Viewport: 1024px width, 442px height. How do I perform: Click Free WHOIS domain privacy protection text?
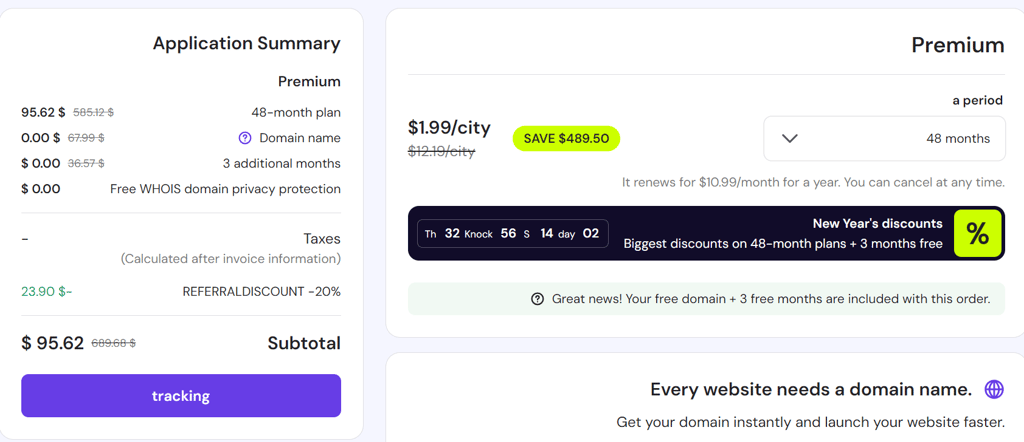point(225,189)
